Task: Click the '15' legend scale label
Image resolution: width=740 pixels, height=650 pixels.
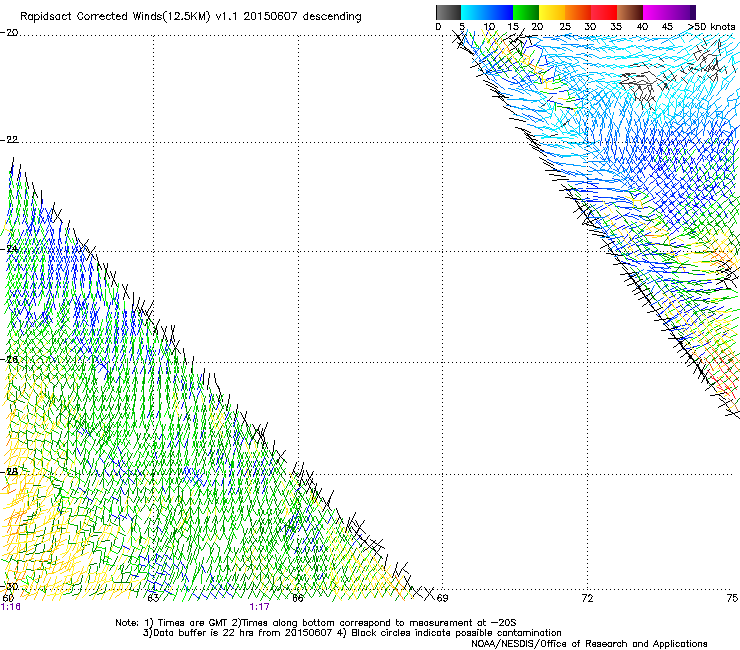Action: 513,26
